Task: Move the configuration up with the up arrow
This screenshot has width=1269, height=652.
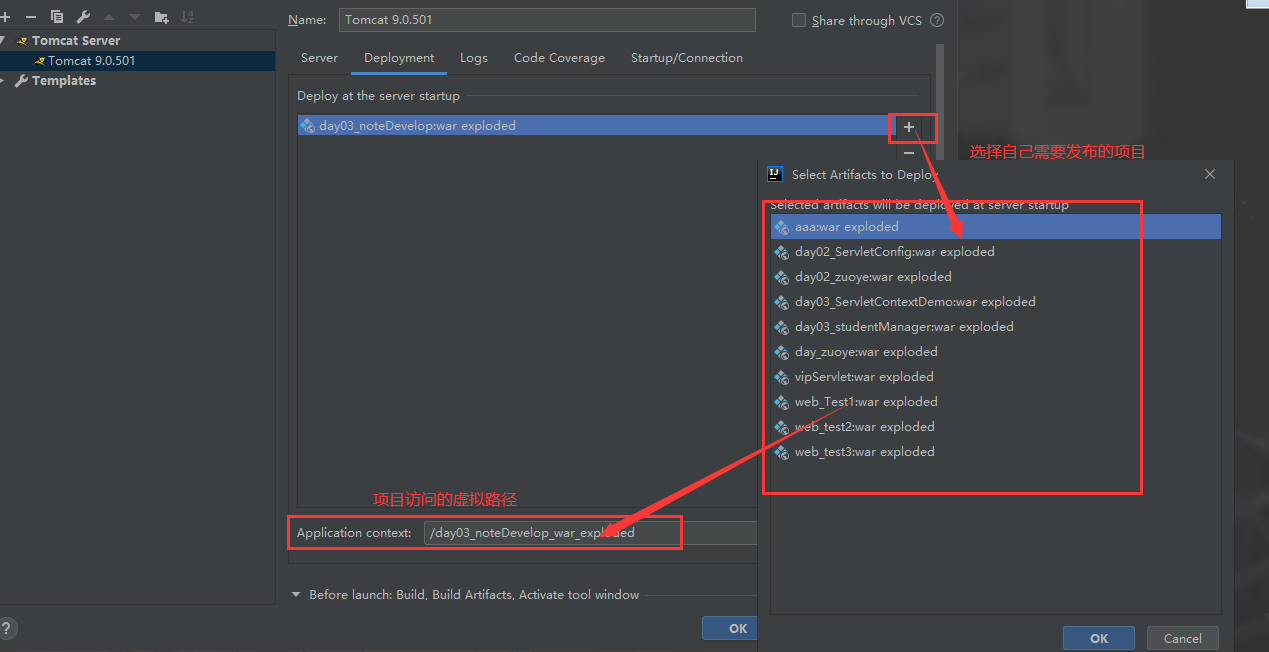Action: point(109,17)
